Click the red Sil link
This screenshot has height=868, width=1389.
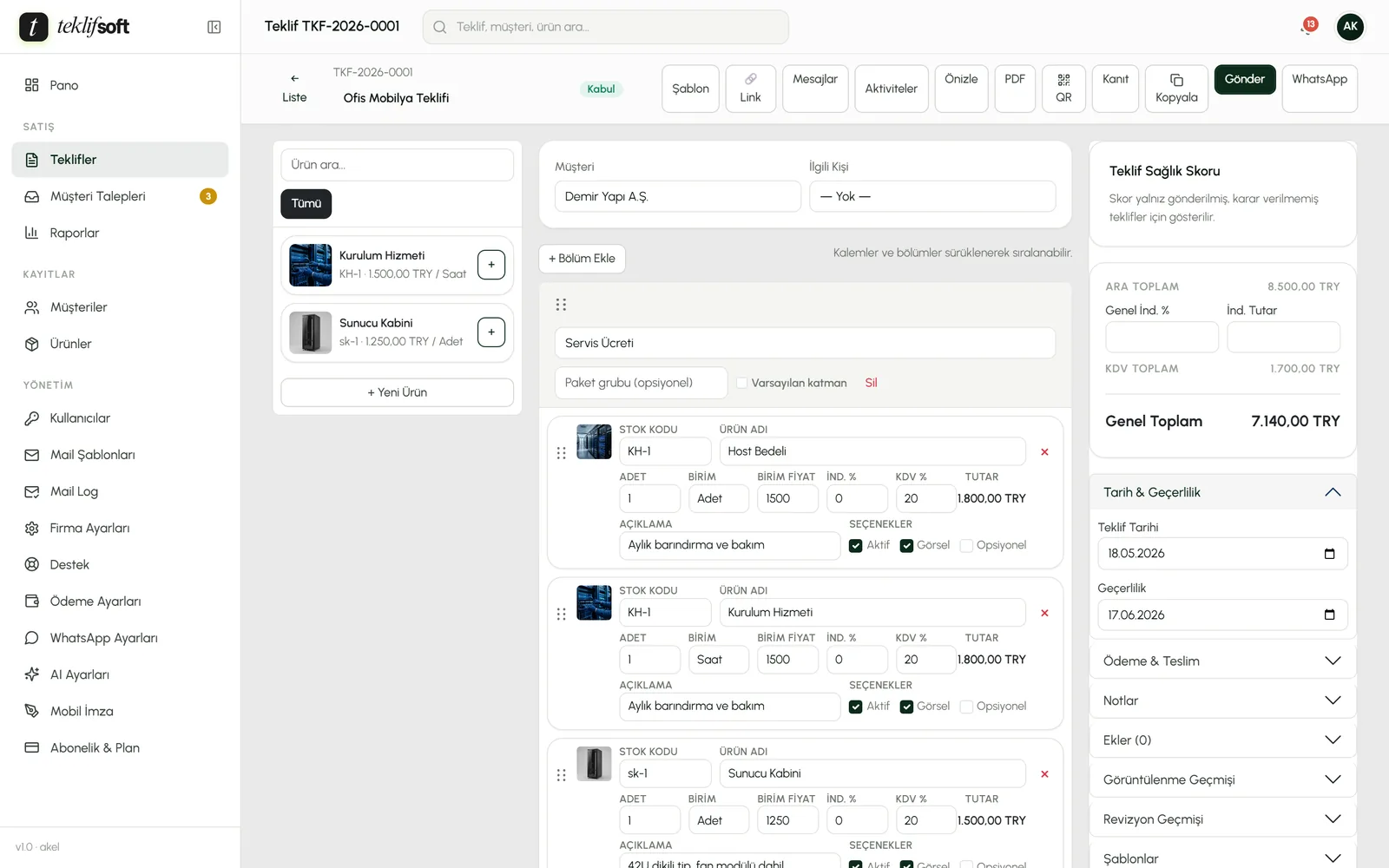[871, 383]
